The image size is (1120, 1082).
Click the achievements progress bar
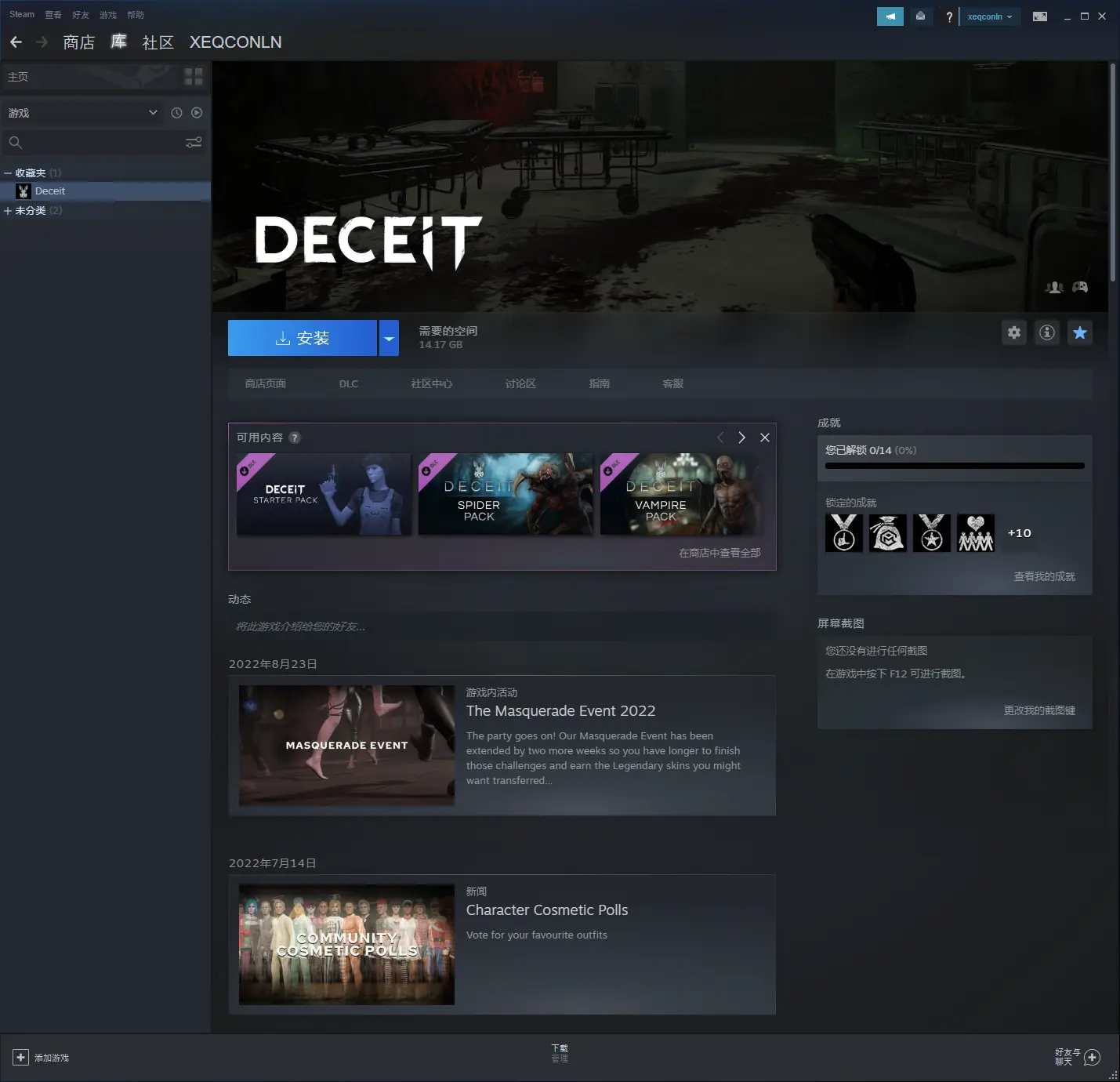coord(955,466)
